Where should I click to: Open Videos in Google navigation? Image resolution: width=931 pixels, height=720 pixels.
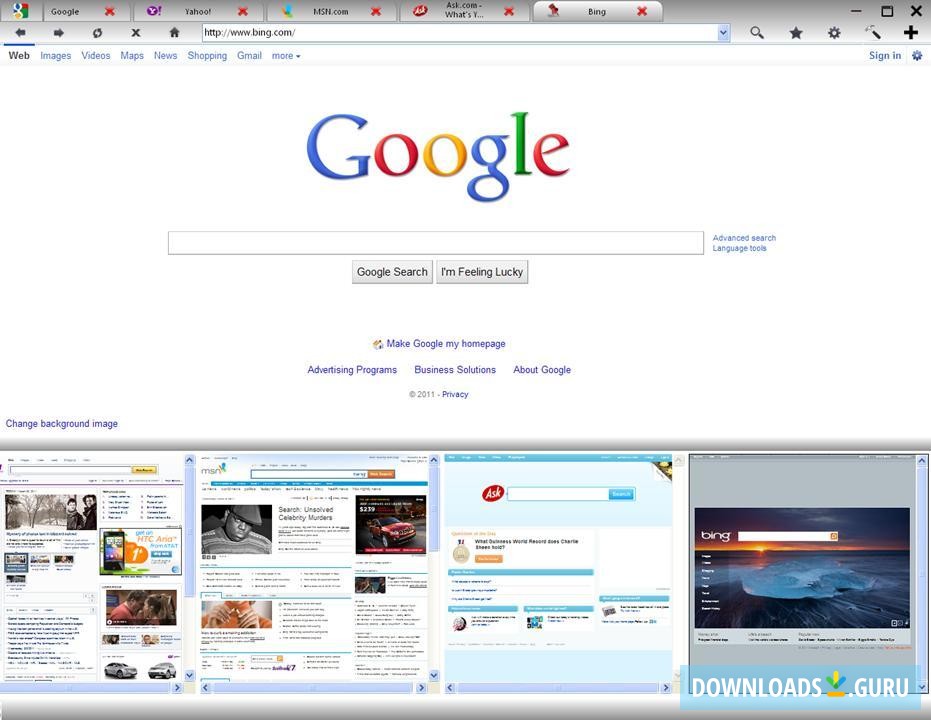[x=96, y=56]
